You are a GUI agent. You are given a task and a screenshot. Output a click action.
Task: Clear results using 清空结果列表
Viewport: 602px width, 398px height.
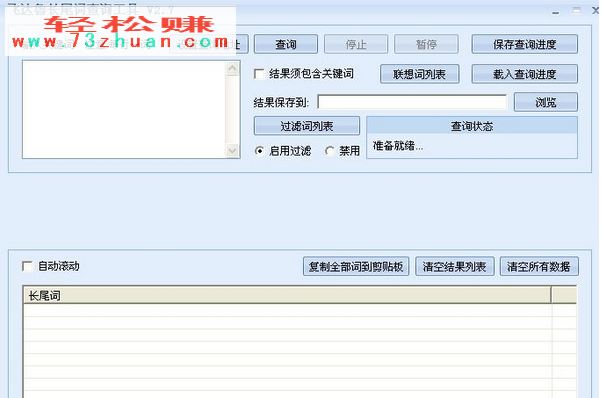click(455, 266)
